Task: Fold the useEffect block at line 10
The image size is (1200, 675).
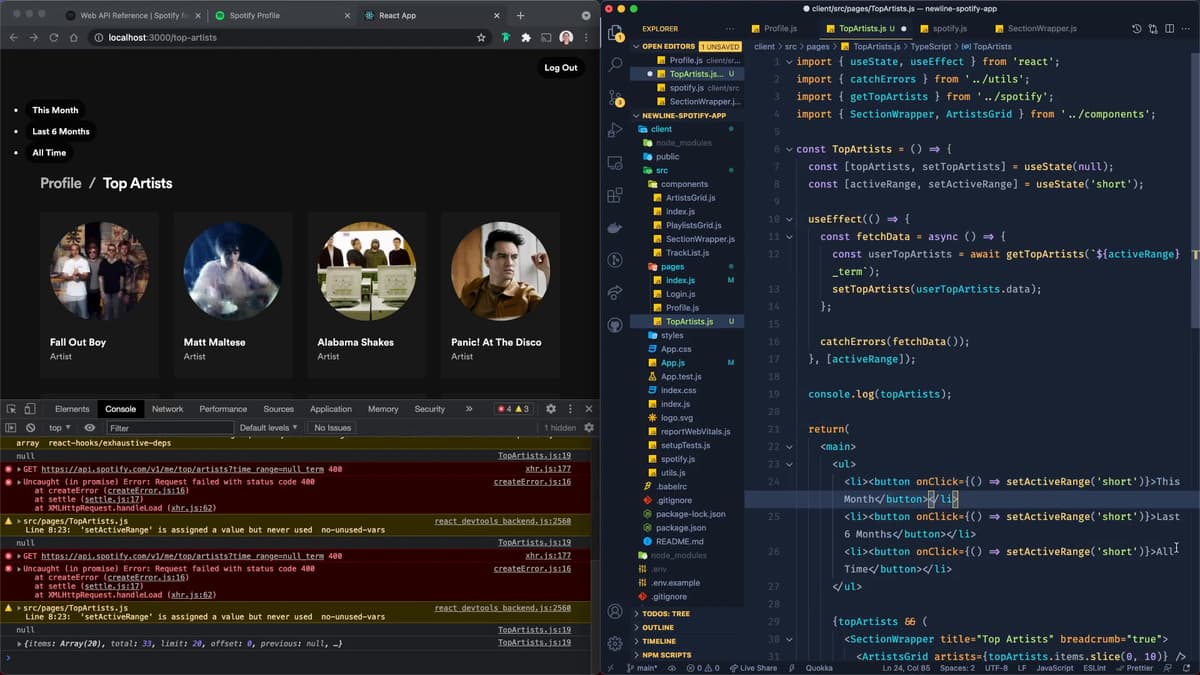Action: (x=790, y=219)
